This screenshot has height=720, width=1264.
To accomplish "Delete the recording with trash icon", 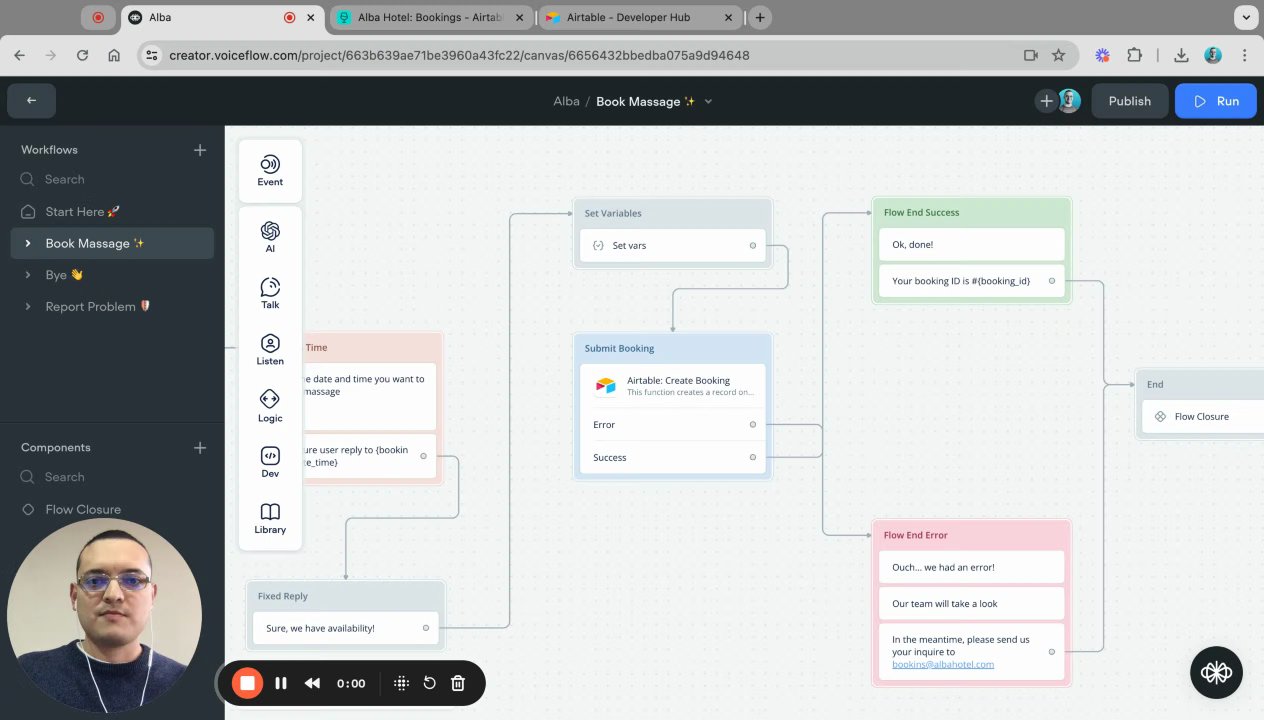I will point(458,683).
